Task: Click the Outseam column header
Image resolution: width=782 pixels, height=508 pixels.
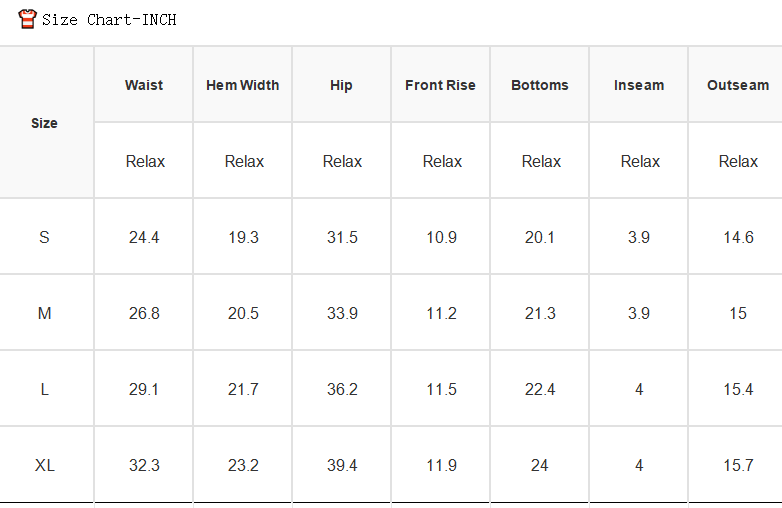Action: 738,85
